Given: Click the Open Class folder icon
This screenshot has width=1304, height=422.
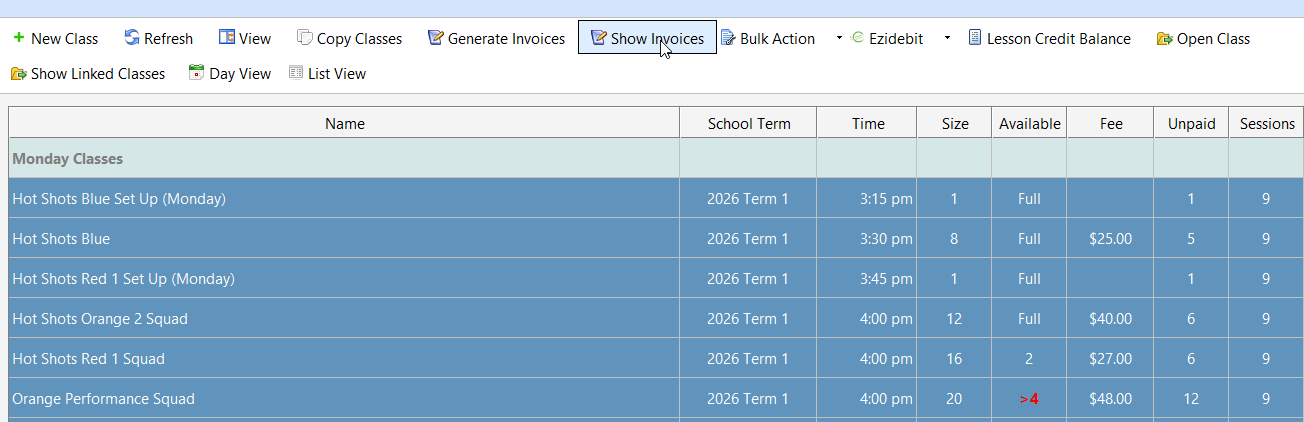Looking at the screenshot, I should point(1164,39).
